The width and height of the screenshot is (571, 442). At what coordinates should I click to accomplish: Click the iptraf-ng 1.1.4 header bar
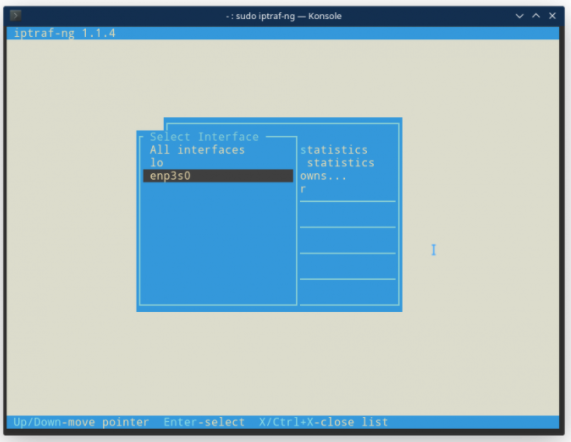(x=283, y=33)
